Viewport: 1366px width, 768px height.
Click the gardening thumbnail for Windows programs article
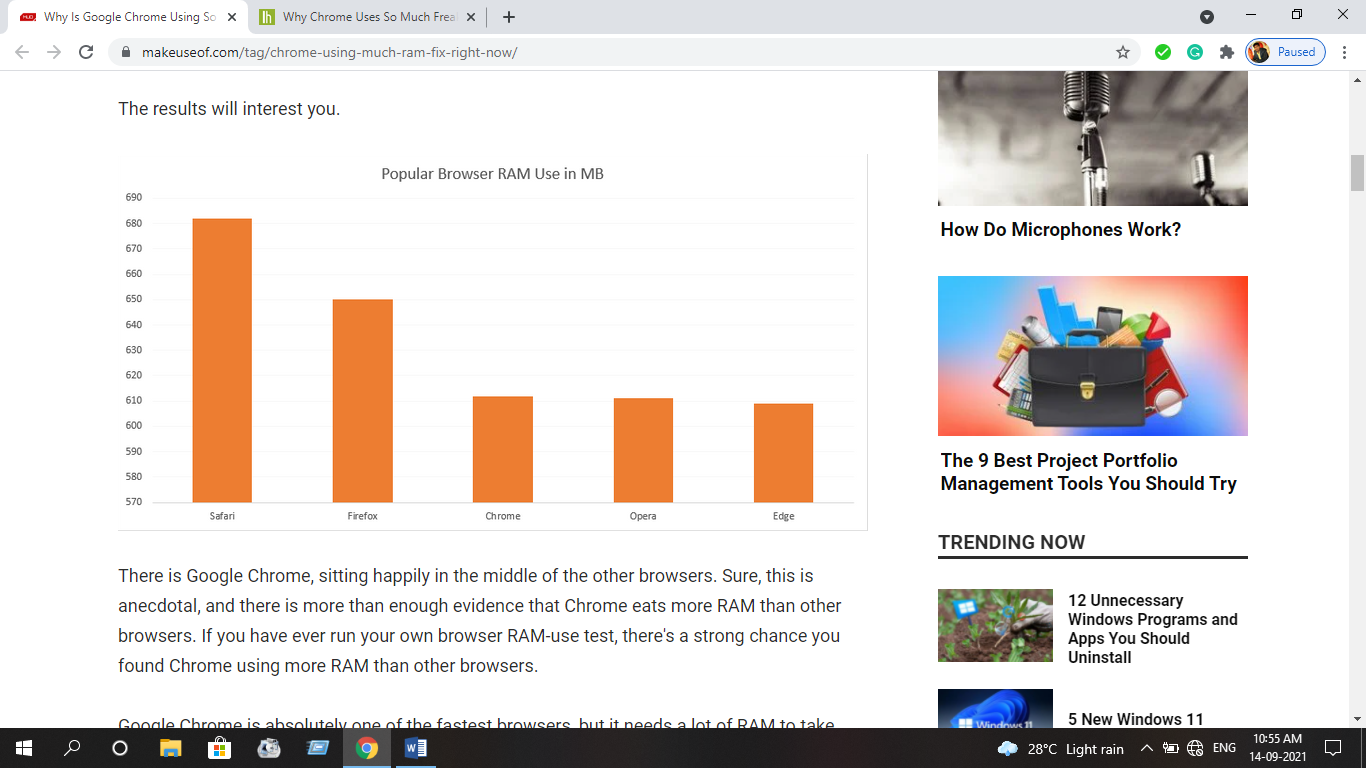tap(995, 625)
